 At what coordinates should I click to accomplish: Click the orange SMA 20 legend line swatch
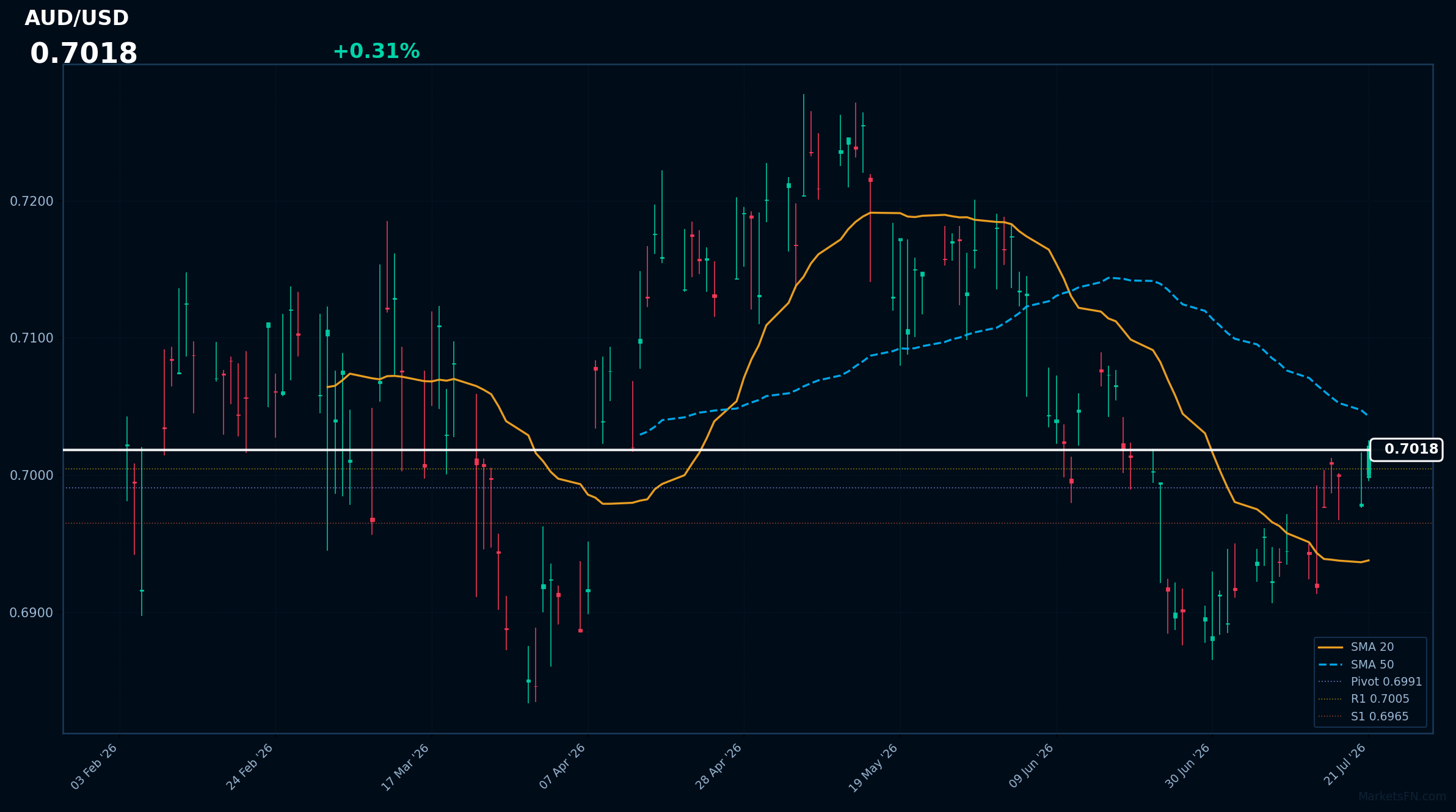[1330, 647]
